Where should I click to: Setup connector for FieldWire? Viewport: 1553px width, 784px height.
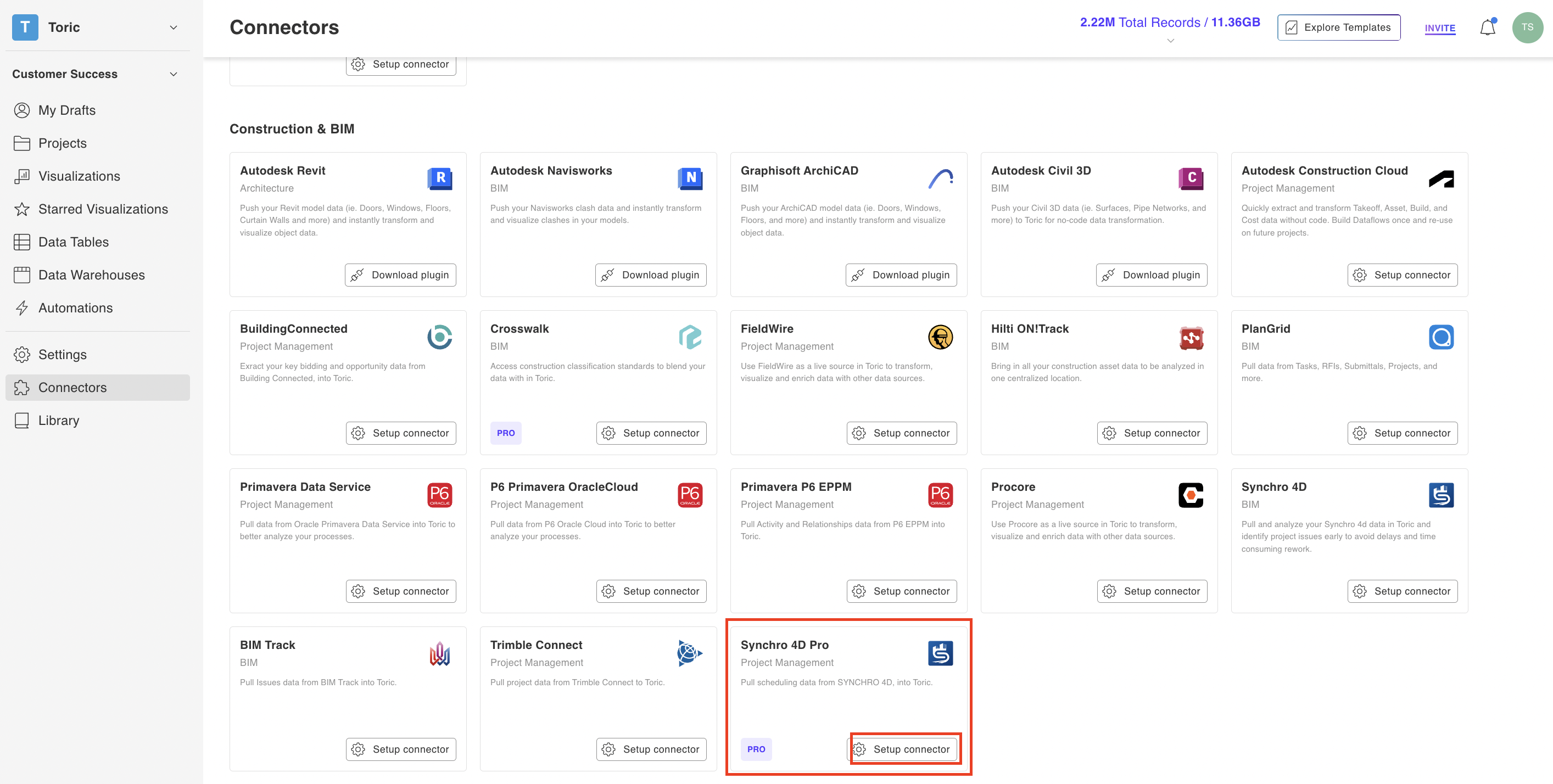tap(902, 433)
